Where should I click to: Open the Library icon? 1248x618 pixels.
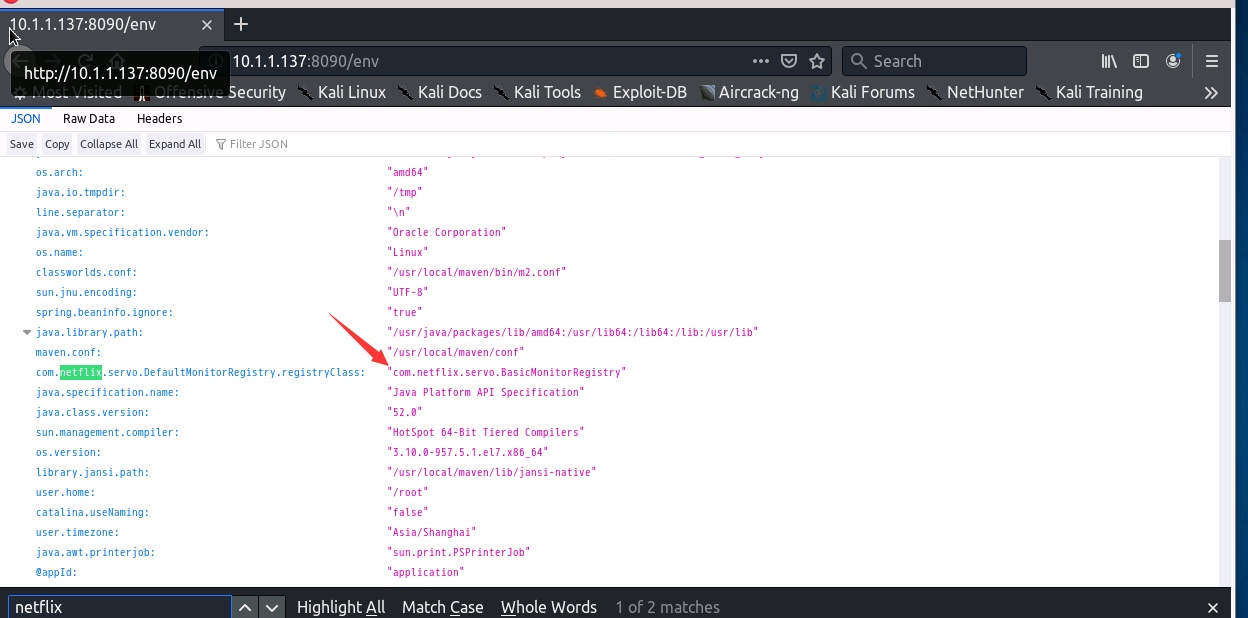(1109, 61)
